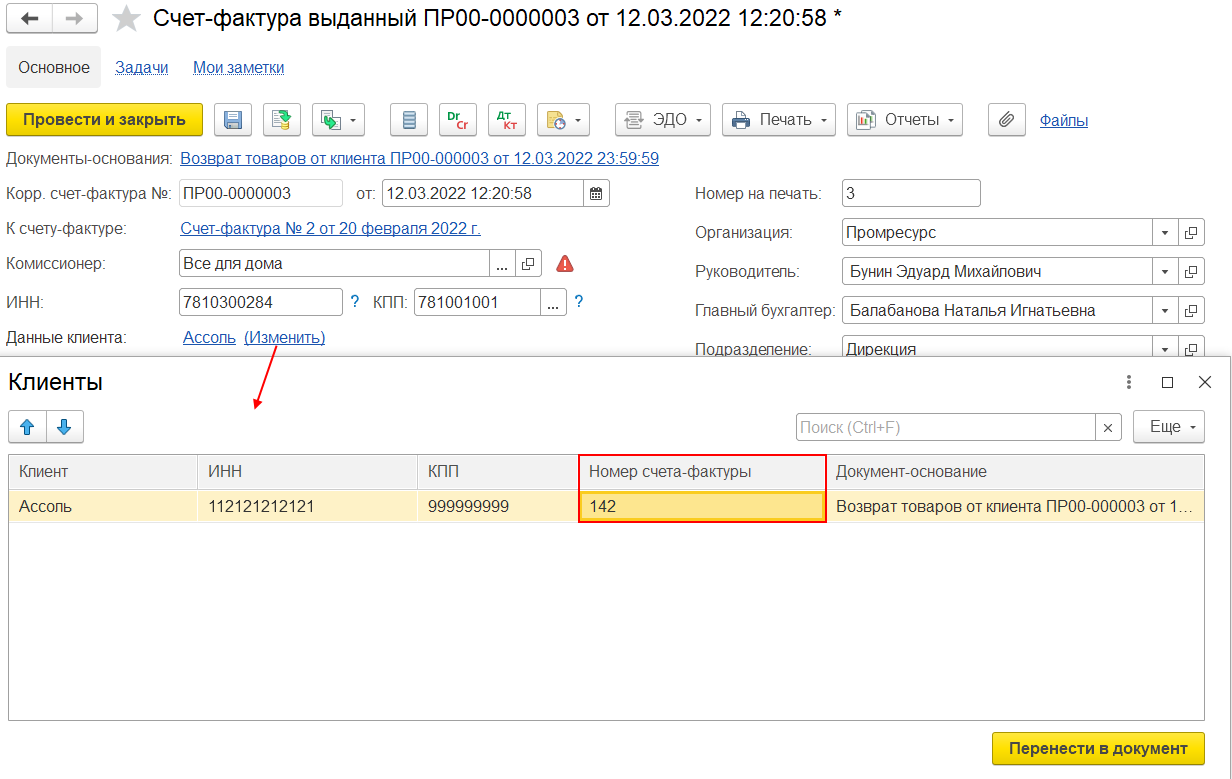
Task: Click the Номер счета-фактуры cell 142
Action: (x=702, y=506)
